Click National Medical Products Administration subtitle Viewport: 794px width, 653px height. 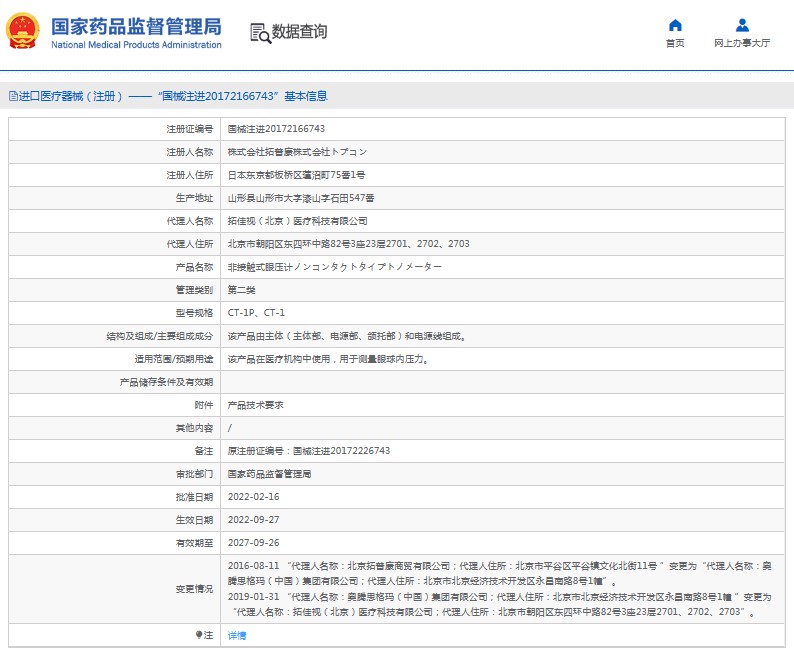136,45
